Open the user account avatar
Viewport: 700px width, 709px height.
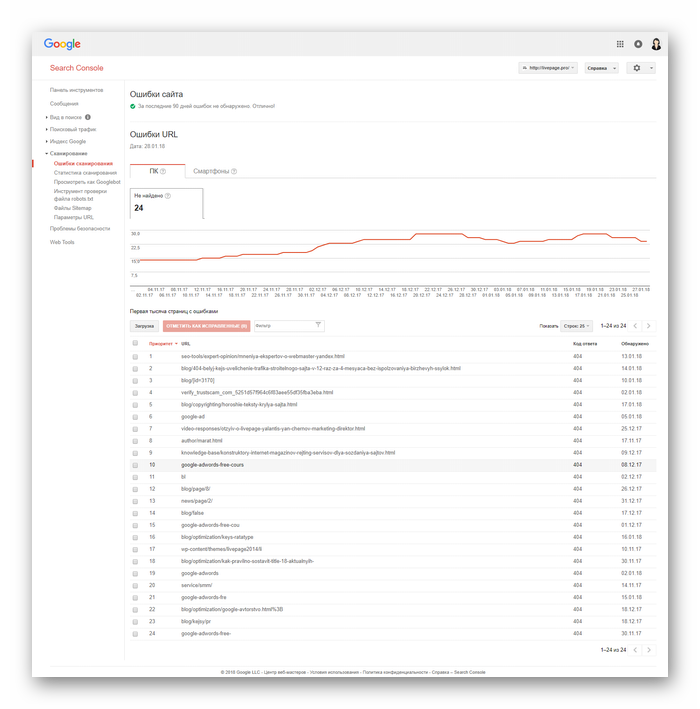click(656, 44)
